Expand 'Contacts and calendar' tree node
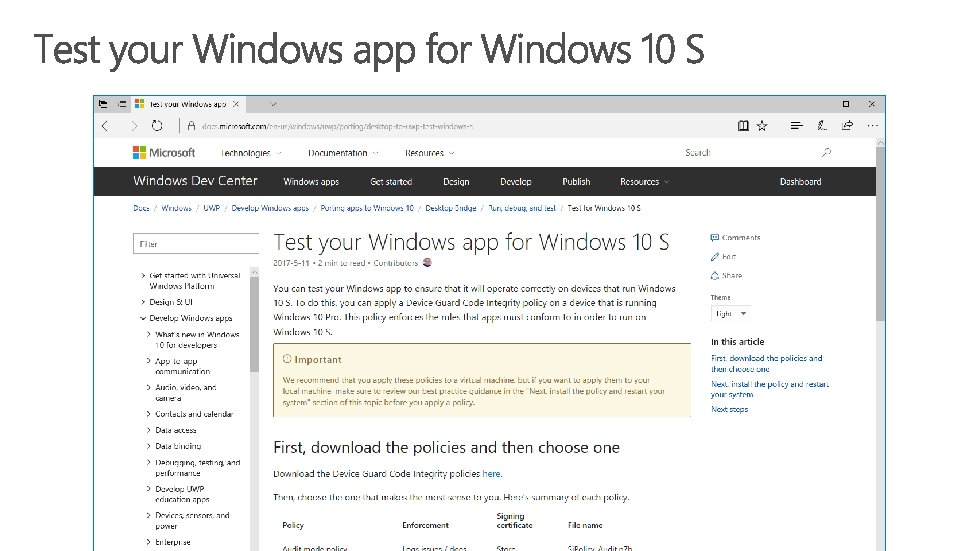This screenshot has width=979, height=551. (149, 414)
